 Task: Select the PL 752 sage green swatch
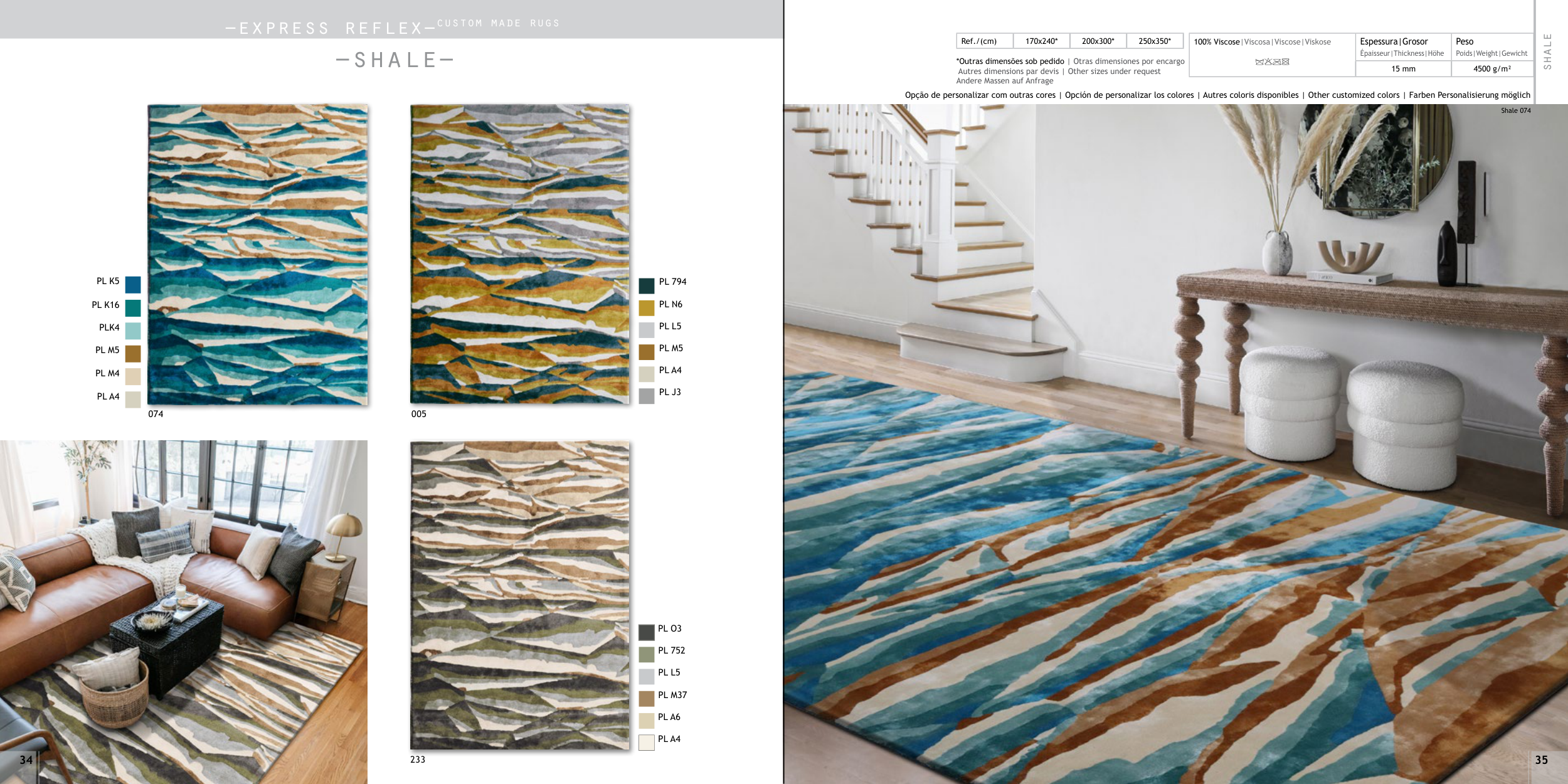[647, 654]
